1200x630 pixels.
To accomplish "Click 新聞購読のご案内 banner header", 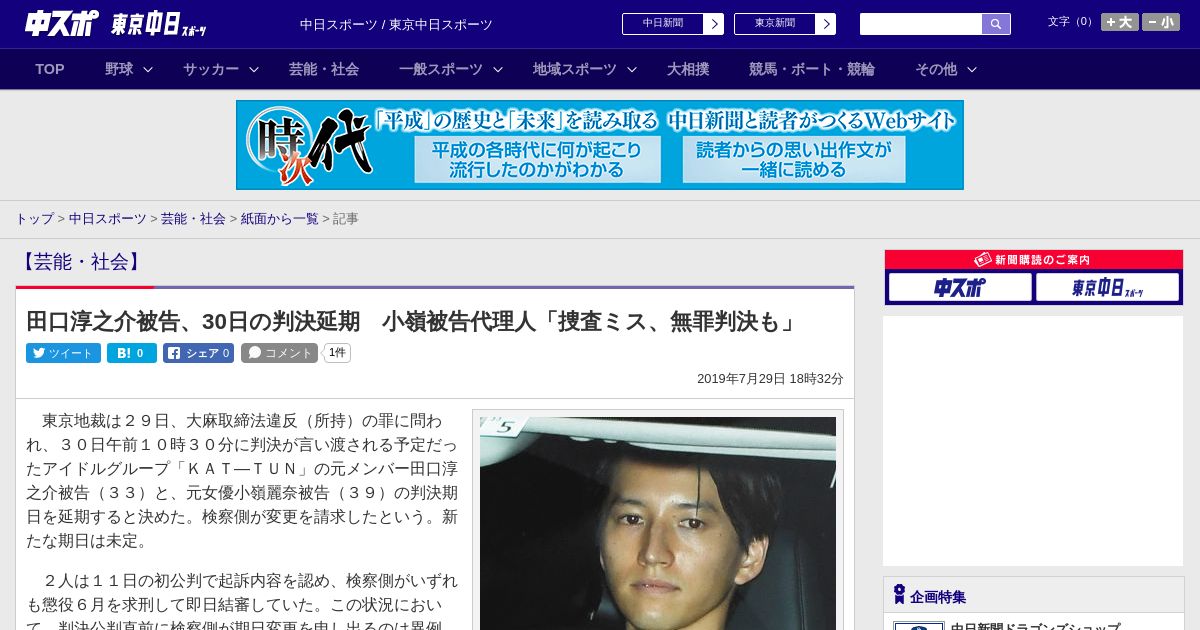I will [x=1033, y=260].
